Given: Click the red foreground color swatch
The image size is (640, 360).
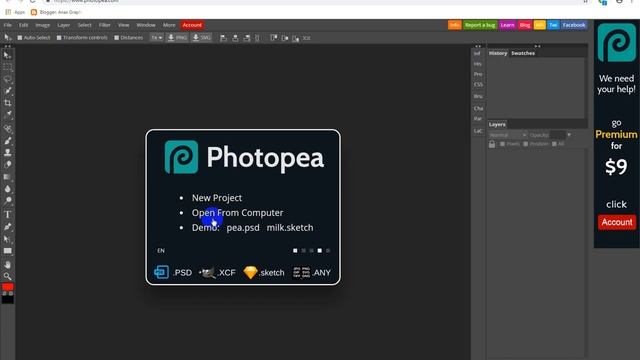Looking at the screenshot, I should pos(7,287).
